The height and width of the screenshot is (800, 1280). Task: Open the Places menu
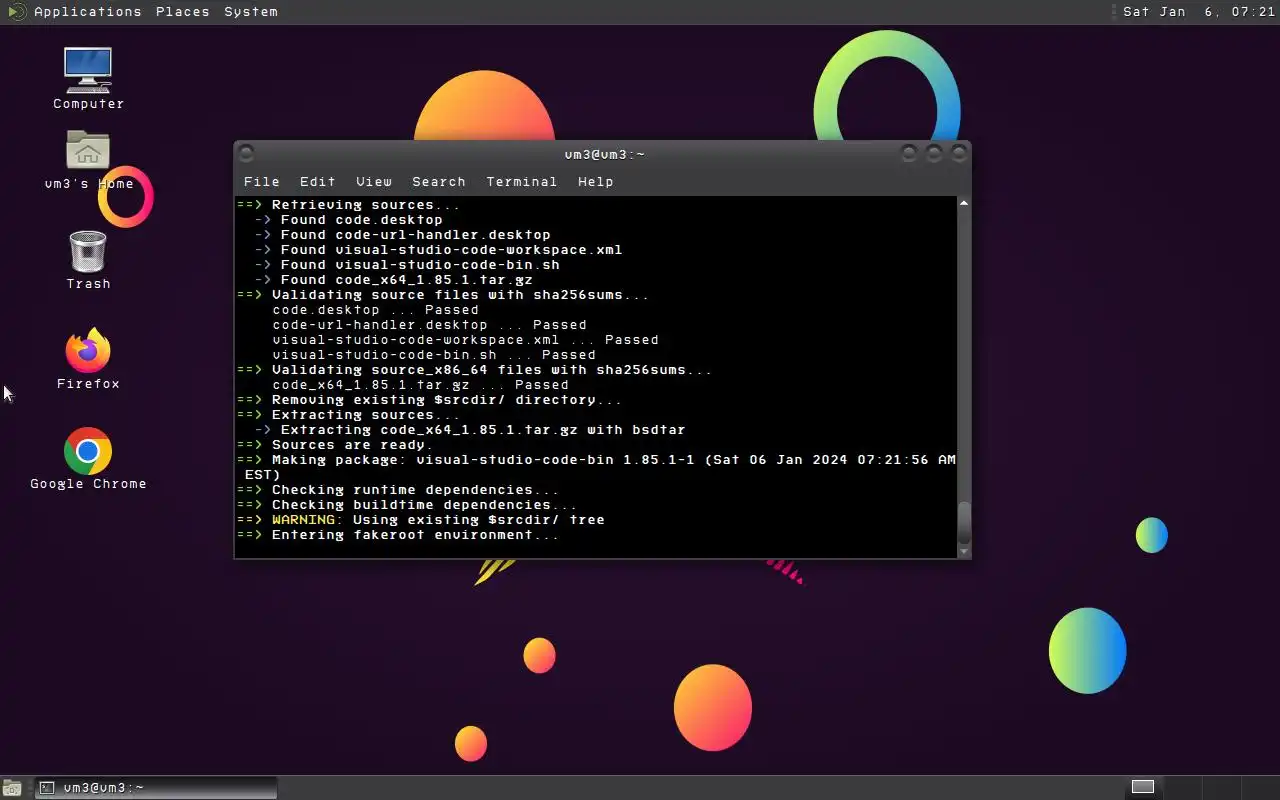(x=183, y=12)
